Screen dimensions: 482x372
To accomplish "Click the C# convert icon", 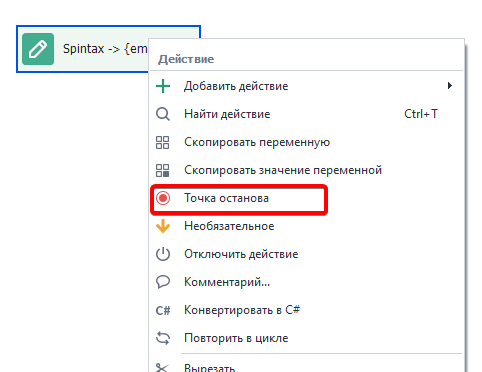I will pyautogui.click(x=163, y=310).
